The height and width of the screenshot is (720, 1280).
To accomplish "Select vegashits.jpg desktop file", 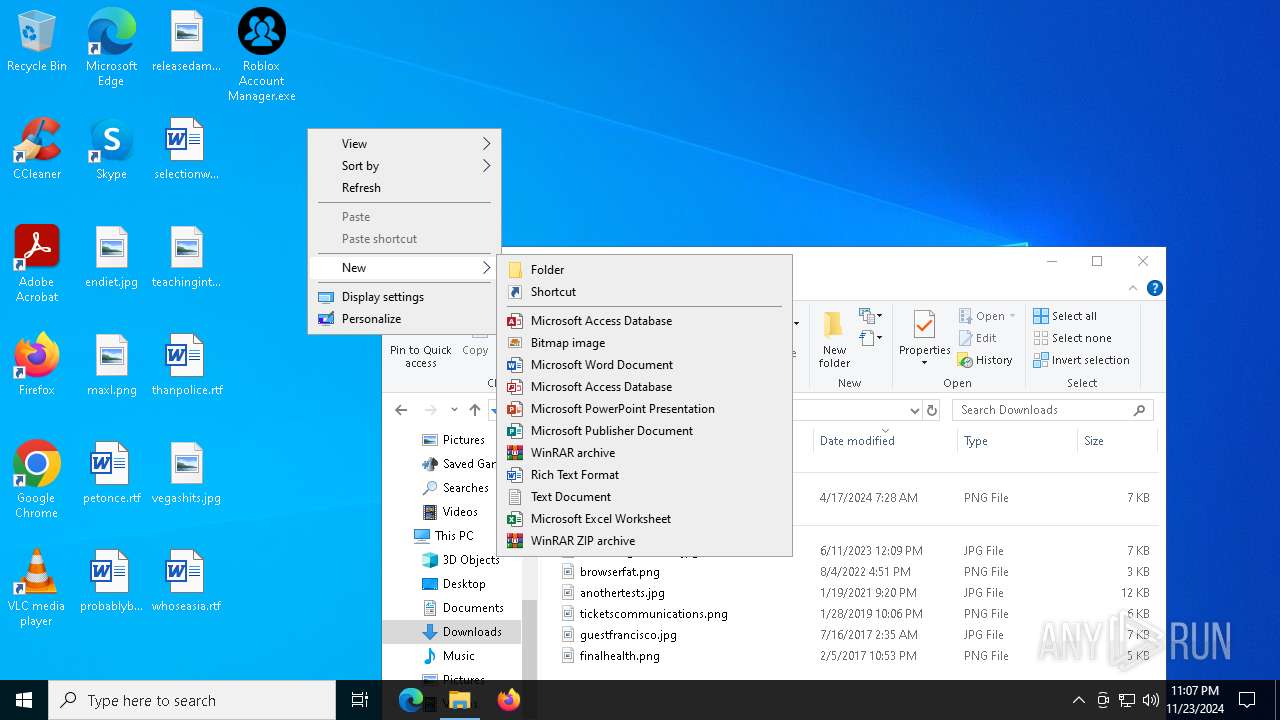I will [186, 473].
